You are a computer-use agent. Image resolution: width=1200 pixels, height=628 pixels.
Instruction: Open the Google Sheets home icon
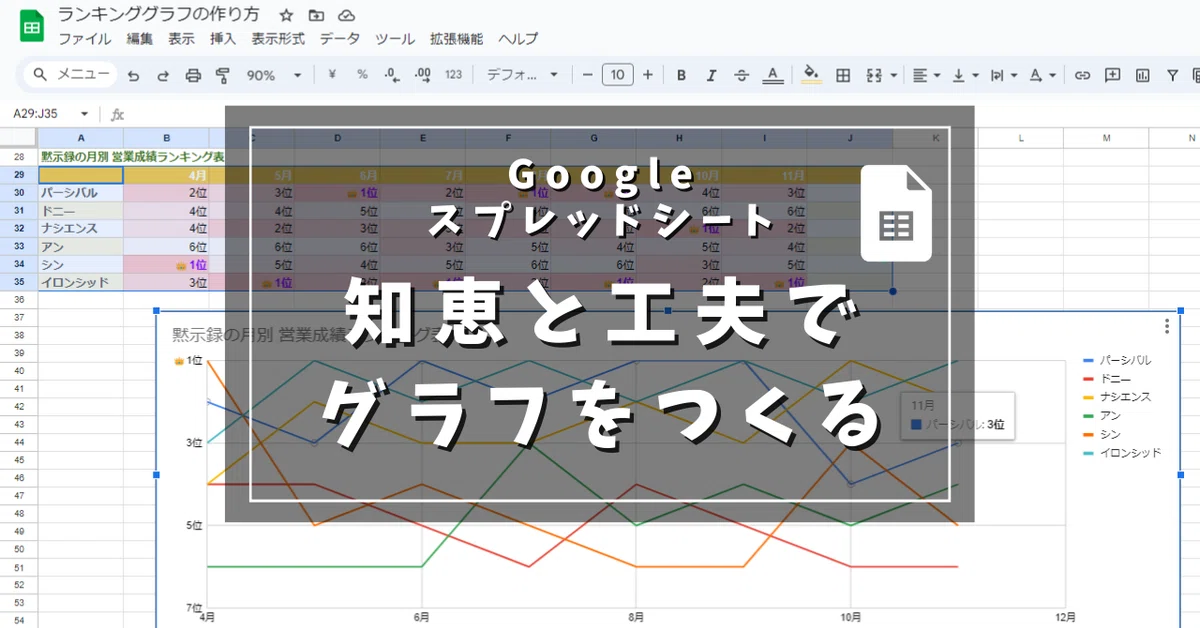tap(31, 27)
